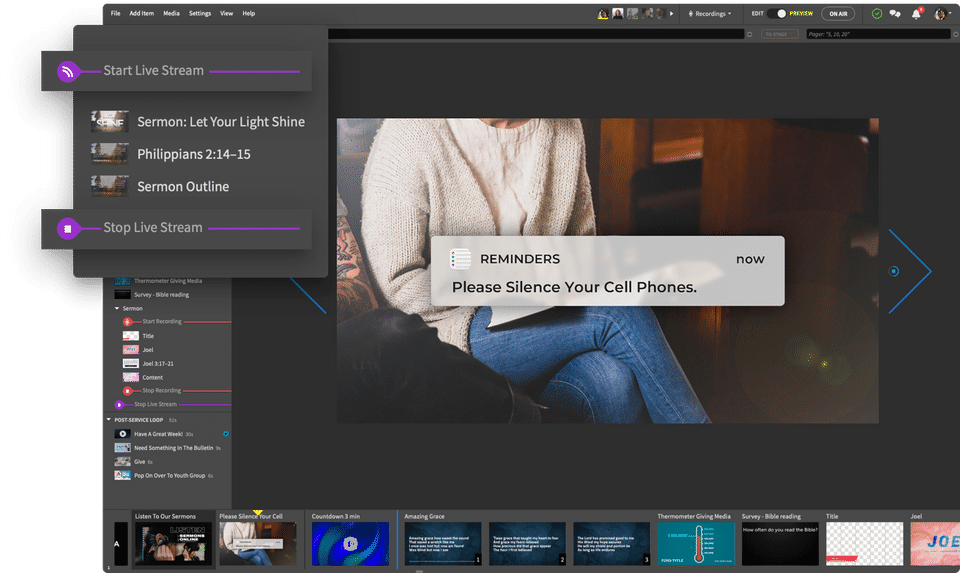Click the Philippians 2:14–15 thumbnail image
Screen dimensions: 960x573
tap(110, 154)
